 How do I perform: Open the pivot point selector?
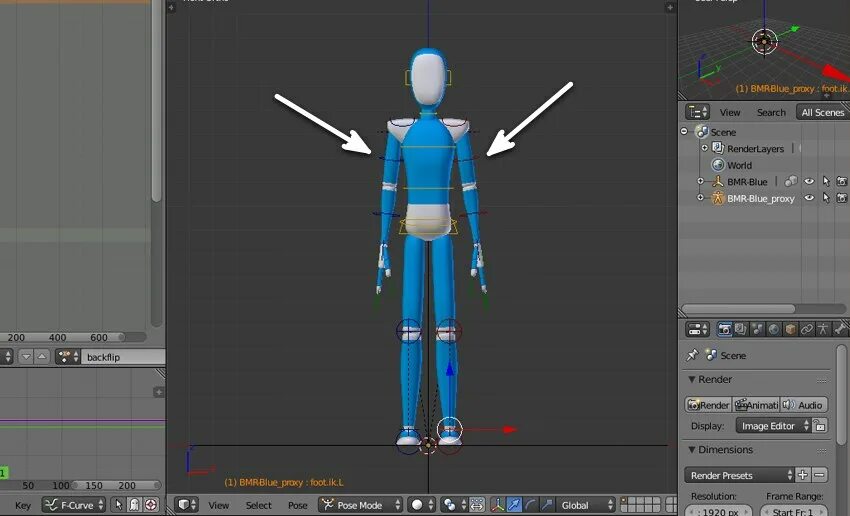pos(453,505)
